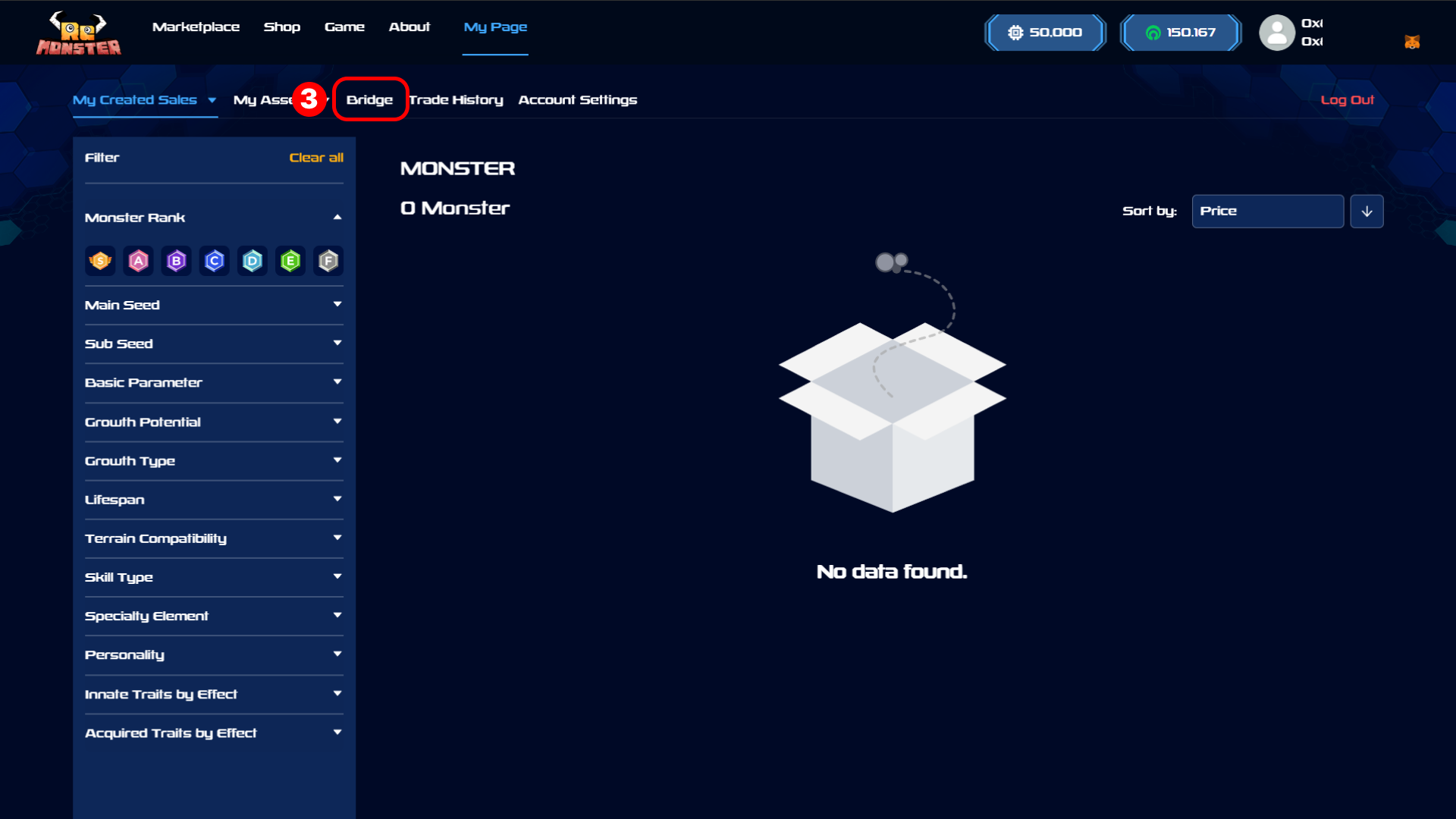Select the B rank filter badge
Image resolution: width=1456 pixels, height=819 pixels.
pyautogui.click(x=176, y=261)
